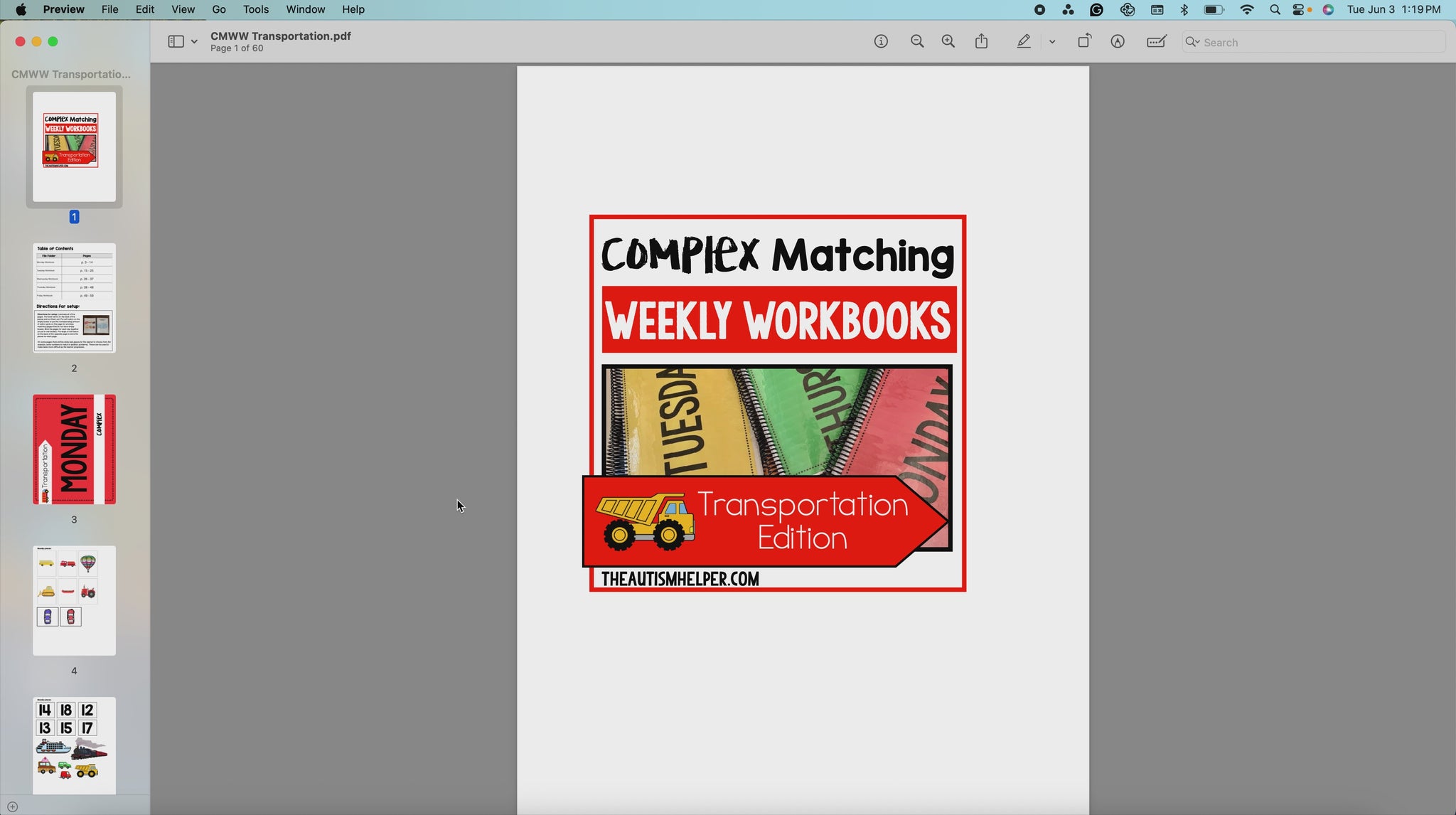This screenshot has height=815, width=1456.
Task: Toggle the sidebar view button
Action: [x=176, y=42]
